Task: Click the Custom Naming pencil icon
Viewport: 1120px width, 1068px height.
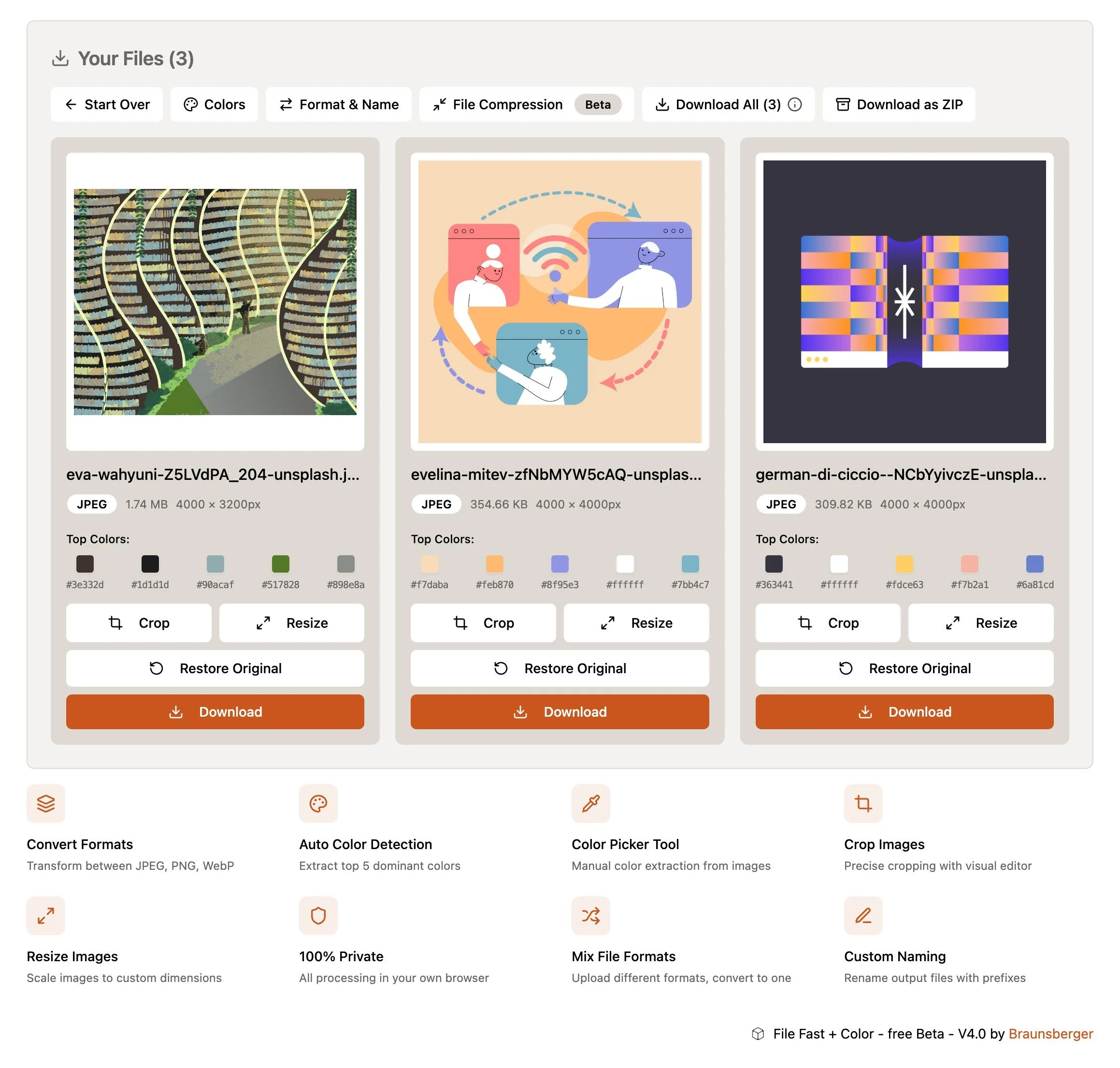Action: click(863, 915)
